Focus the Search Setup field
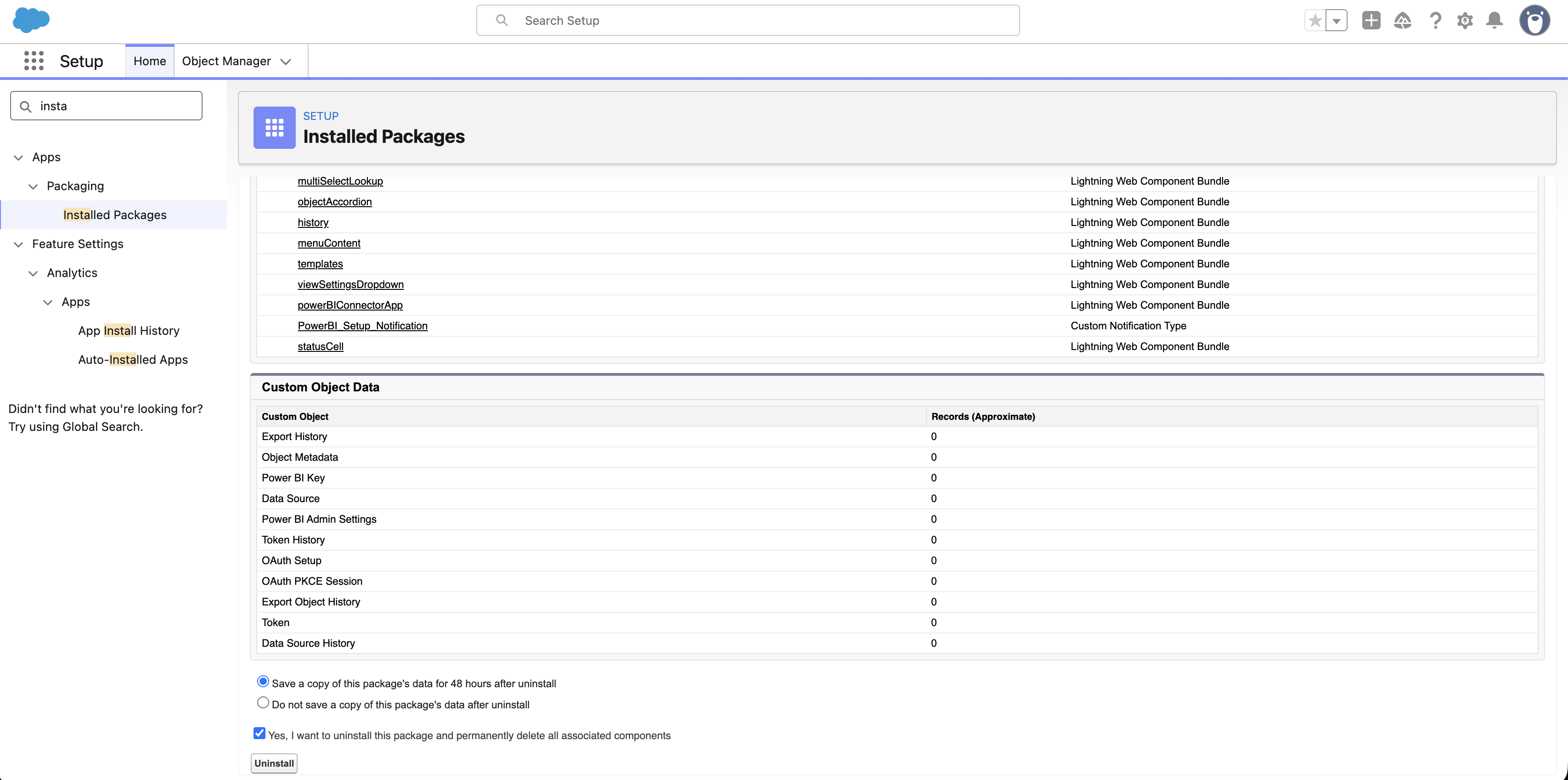The width and height of the screenshot is (1568, 780). (x=747, y=21)
